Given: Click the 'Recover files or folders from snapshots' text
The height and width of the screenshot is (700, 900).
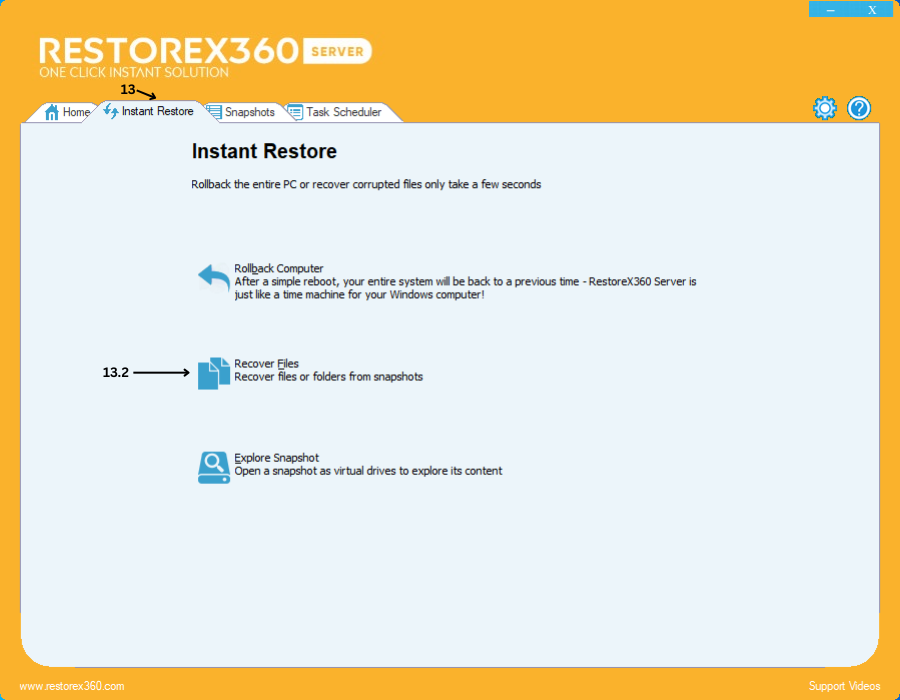Looking at the screenshot, I should click(328, 377).
